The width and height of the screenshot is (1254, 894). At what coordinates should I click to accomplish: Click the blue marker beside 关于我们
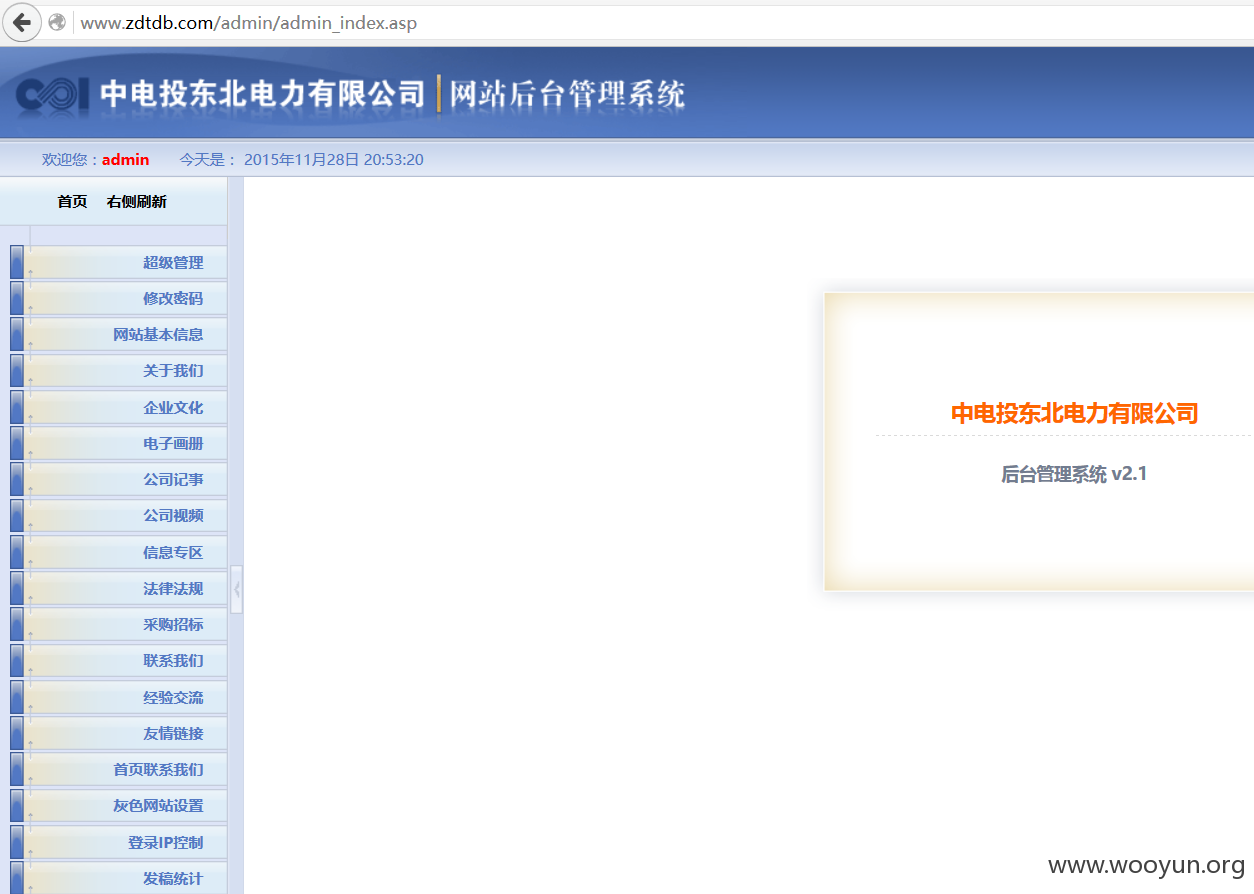click(17, 370)
